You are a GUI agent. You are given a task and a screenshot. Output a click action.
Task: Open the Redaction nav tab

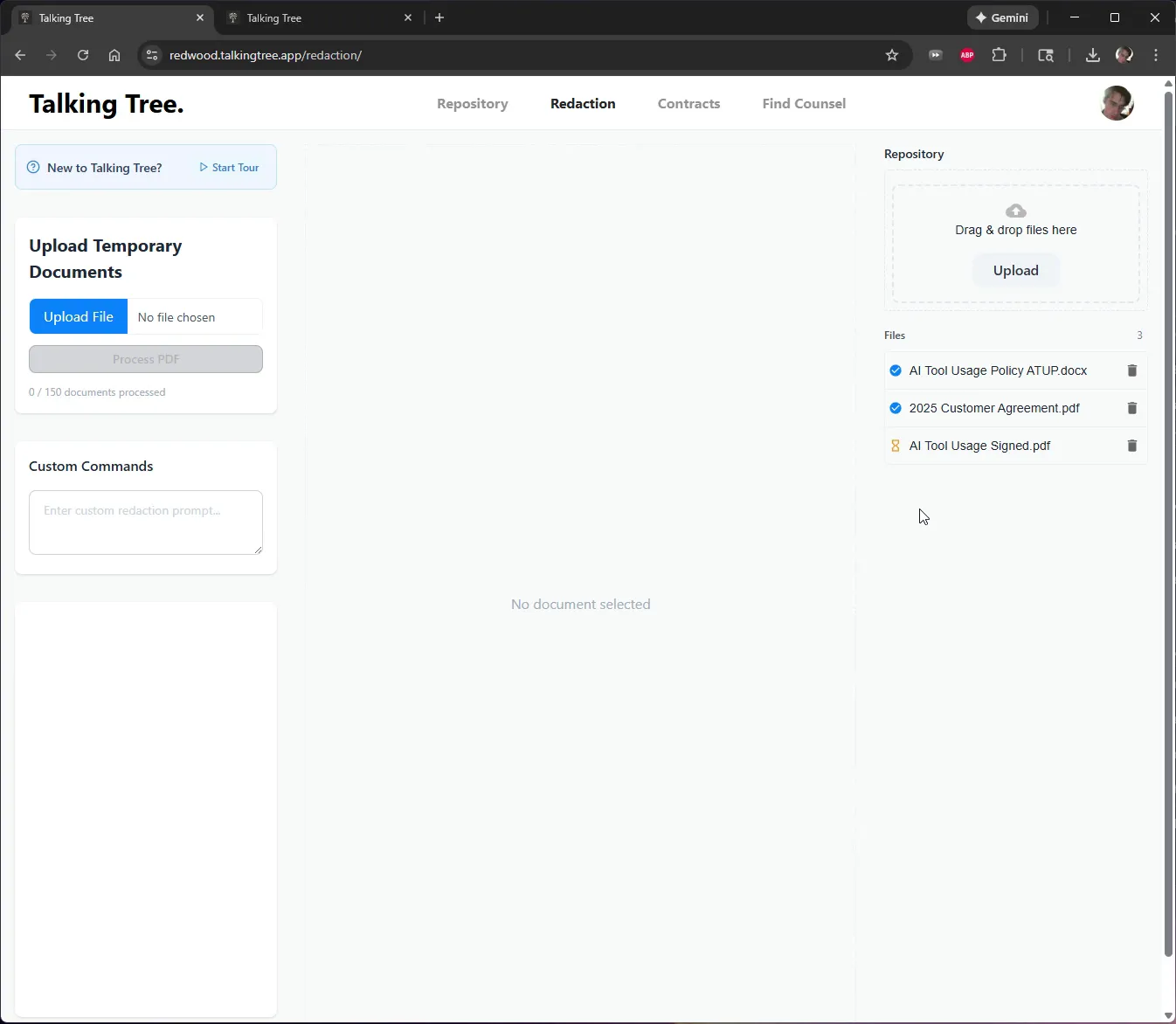[583, 103]
